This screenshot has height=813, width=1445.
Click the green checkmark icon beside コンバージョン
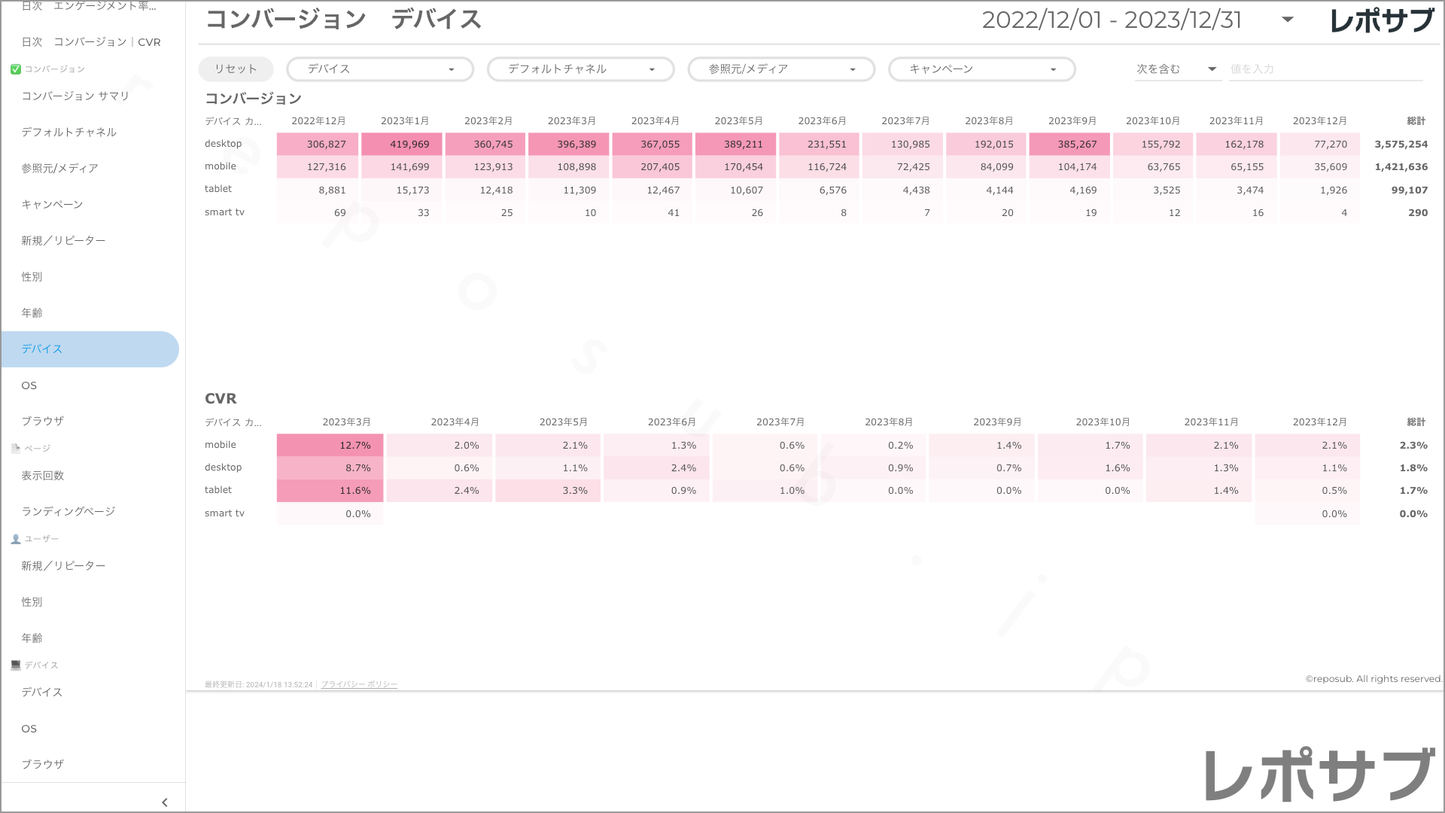click(15, 69)
